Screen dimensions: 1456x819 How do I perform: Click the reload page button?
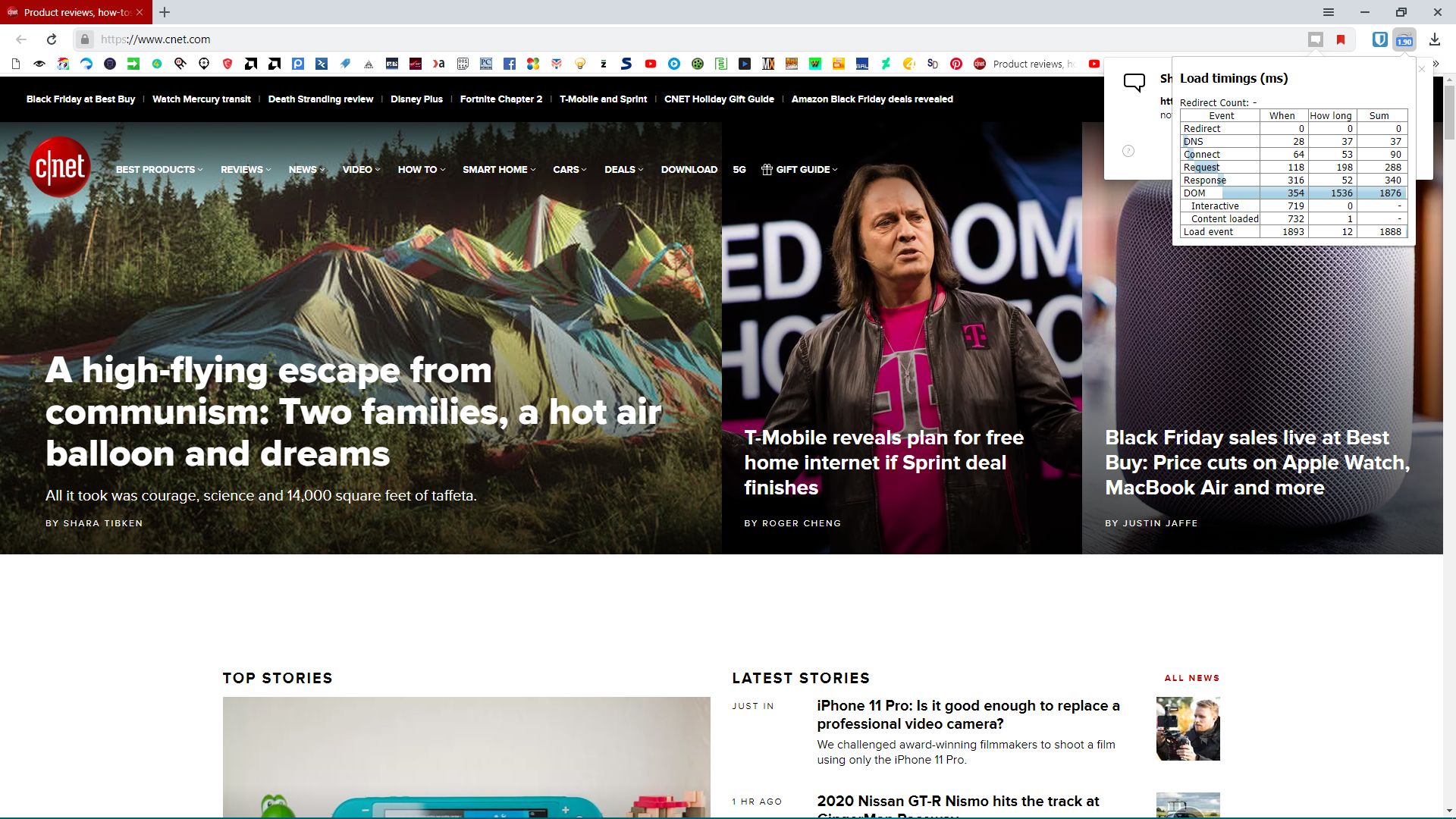click(x=52, y=39)
